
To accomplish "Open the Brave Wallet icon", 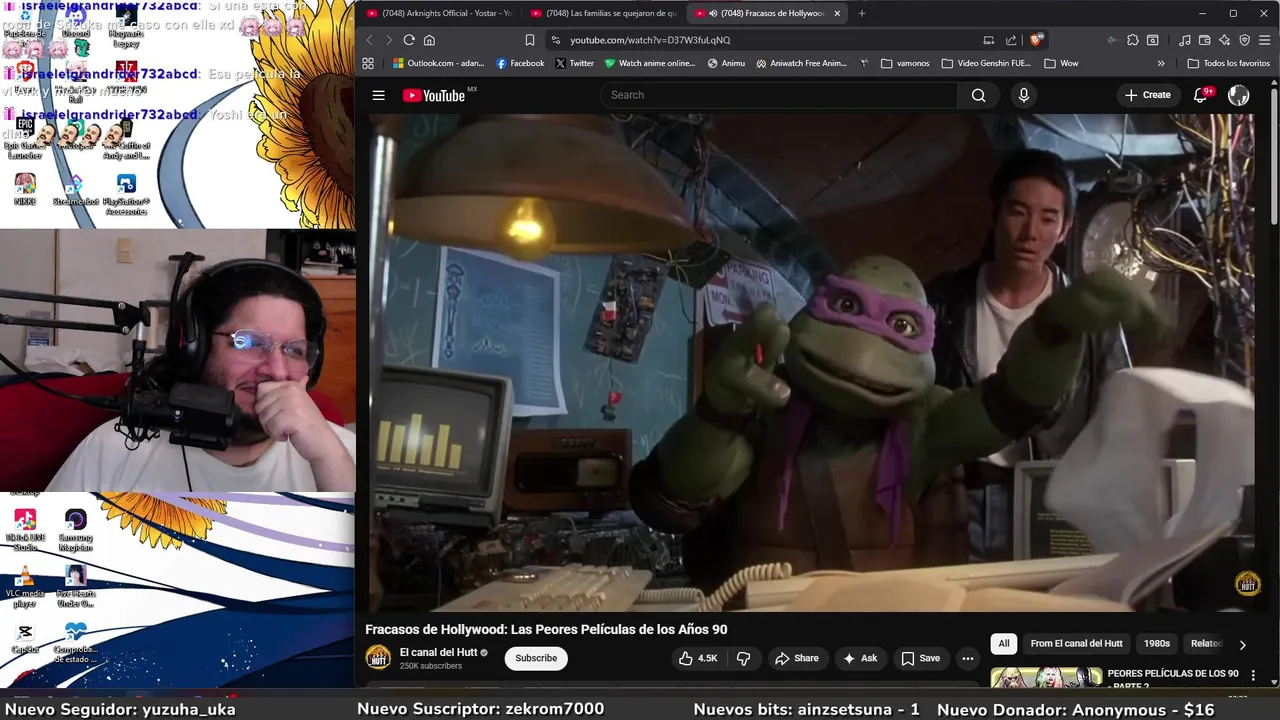I will (1204, 40).
